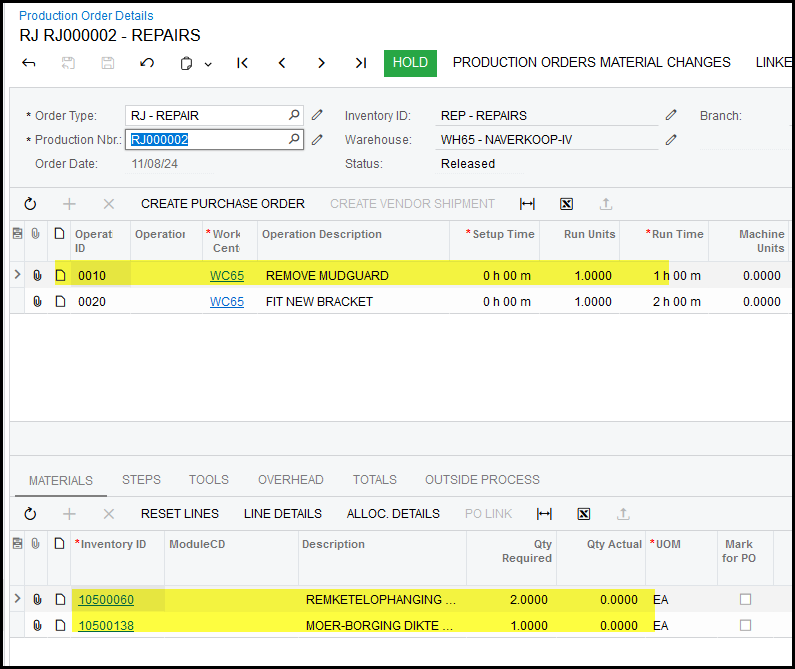Image resolution: width=795 pixels, height=669 pixels.
Task: Refresh the operations grid
Action: (30, 204)
